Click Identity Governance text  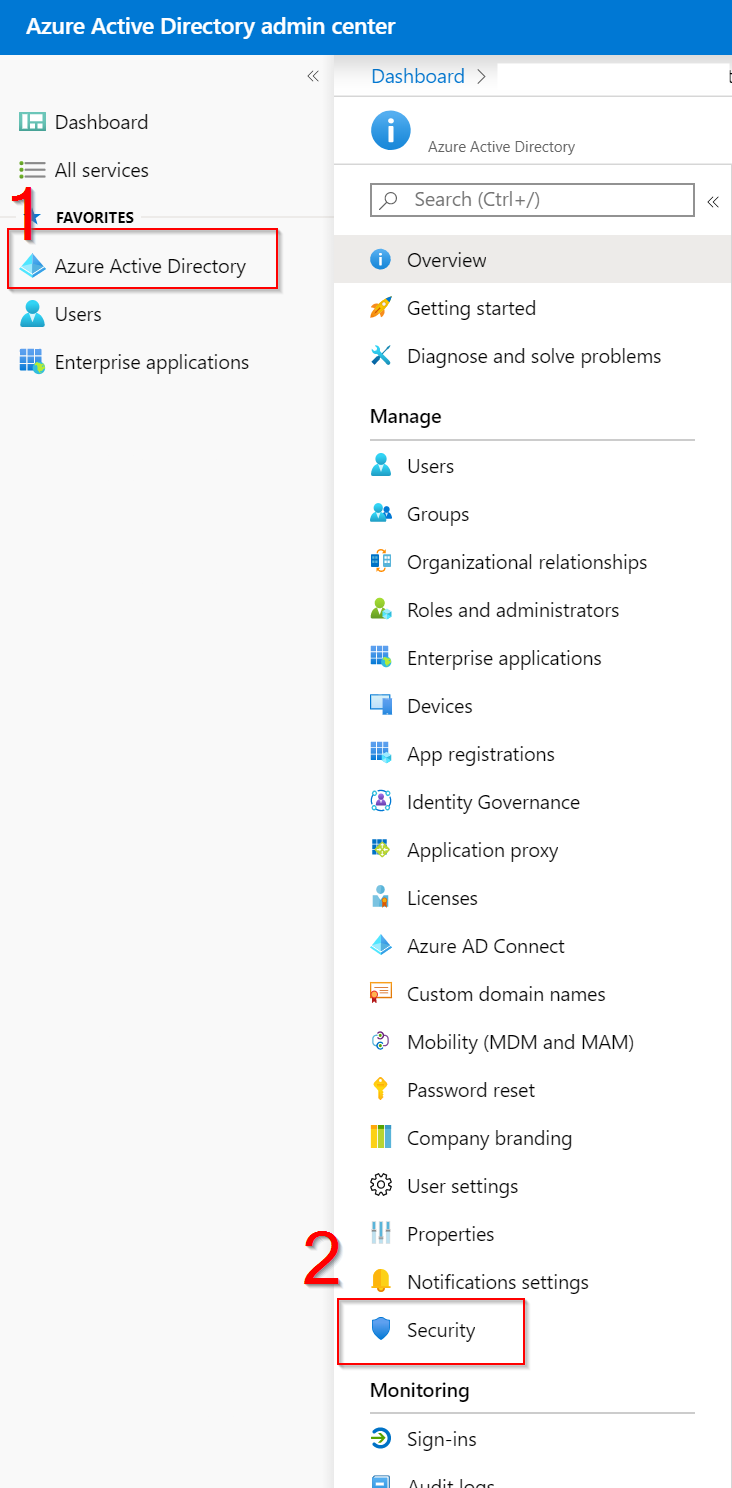493,802
